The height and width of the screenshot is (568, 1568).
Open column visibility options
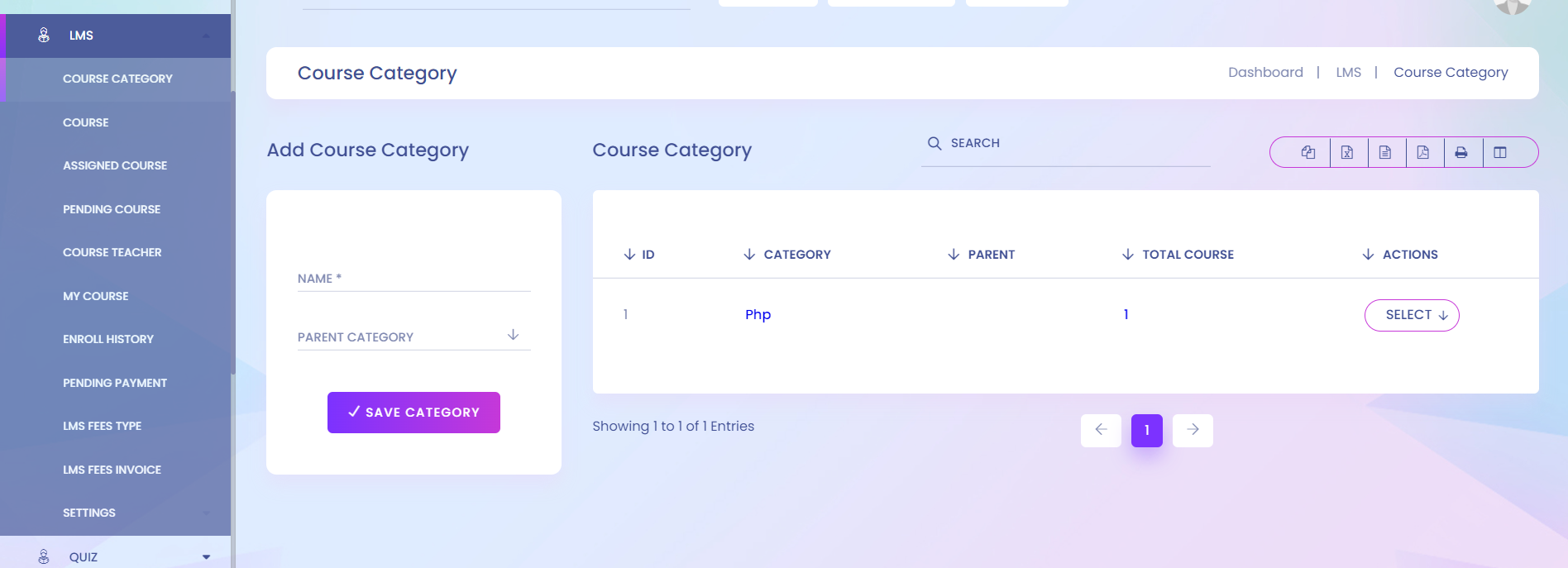pos(1500,152)
